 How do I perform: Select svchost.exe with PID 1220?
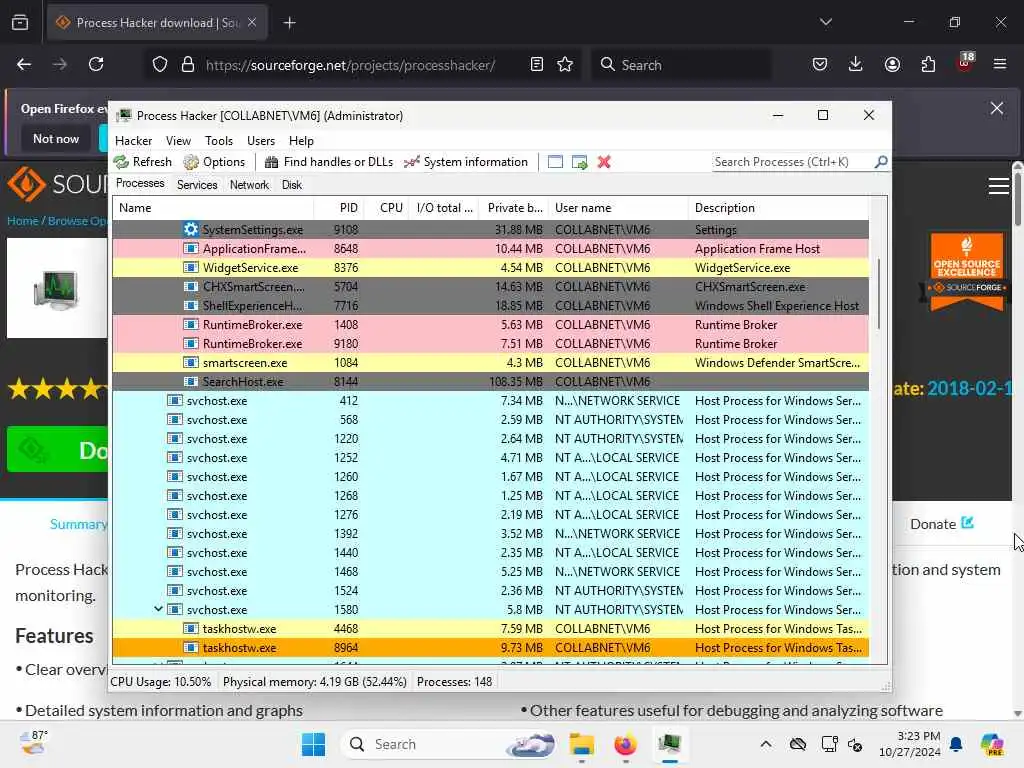point(490,439)
